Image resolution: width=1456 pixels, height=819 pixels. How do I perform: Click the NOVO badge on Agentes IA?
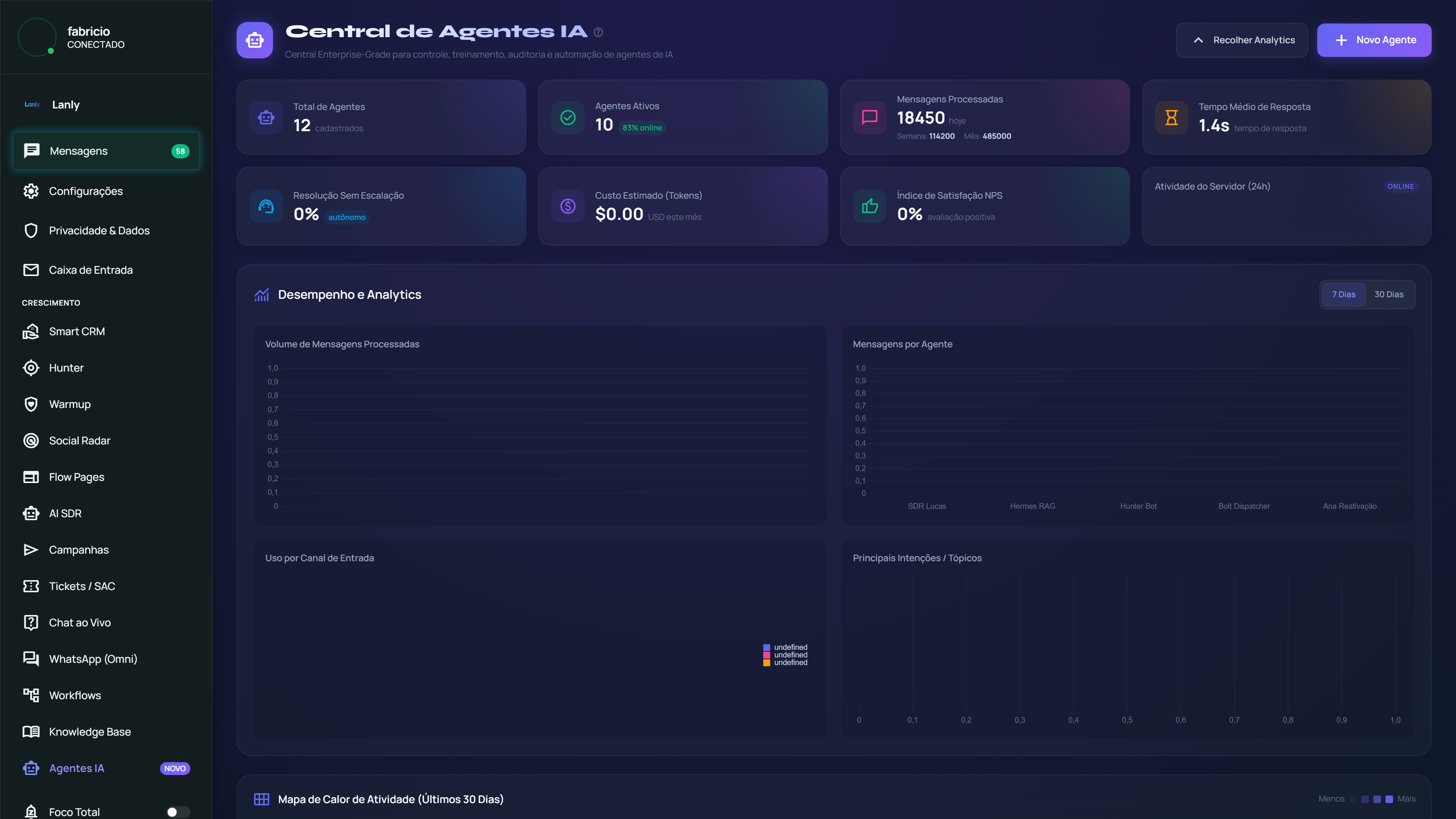click(x=175, y=769)
